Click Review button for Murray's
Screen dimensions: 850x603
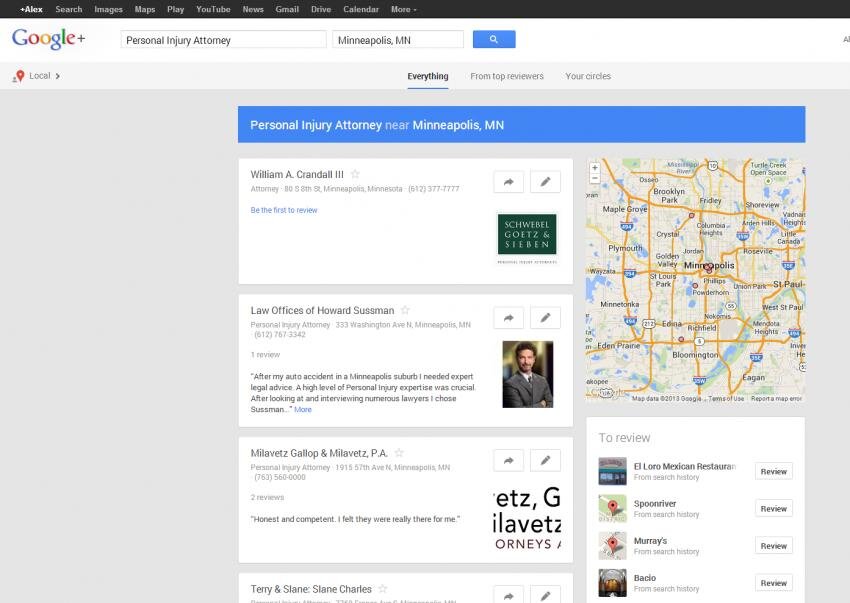point(774,546)
